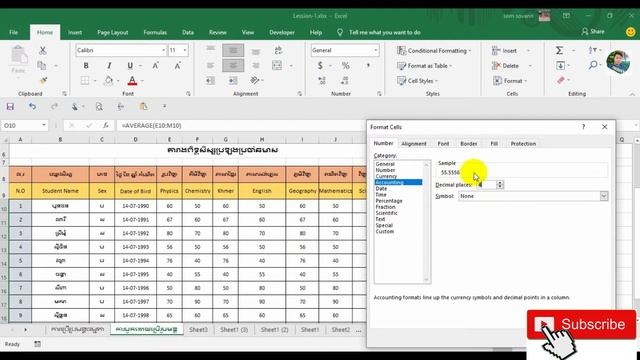Image resolution: width=640 pixels, height=360 pixels.
Task: Open Format as Table dropdown
Action: (424, 66)
